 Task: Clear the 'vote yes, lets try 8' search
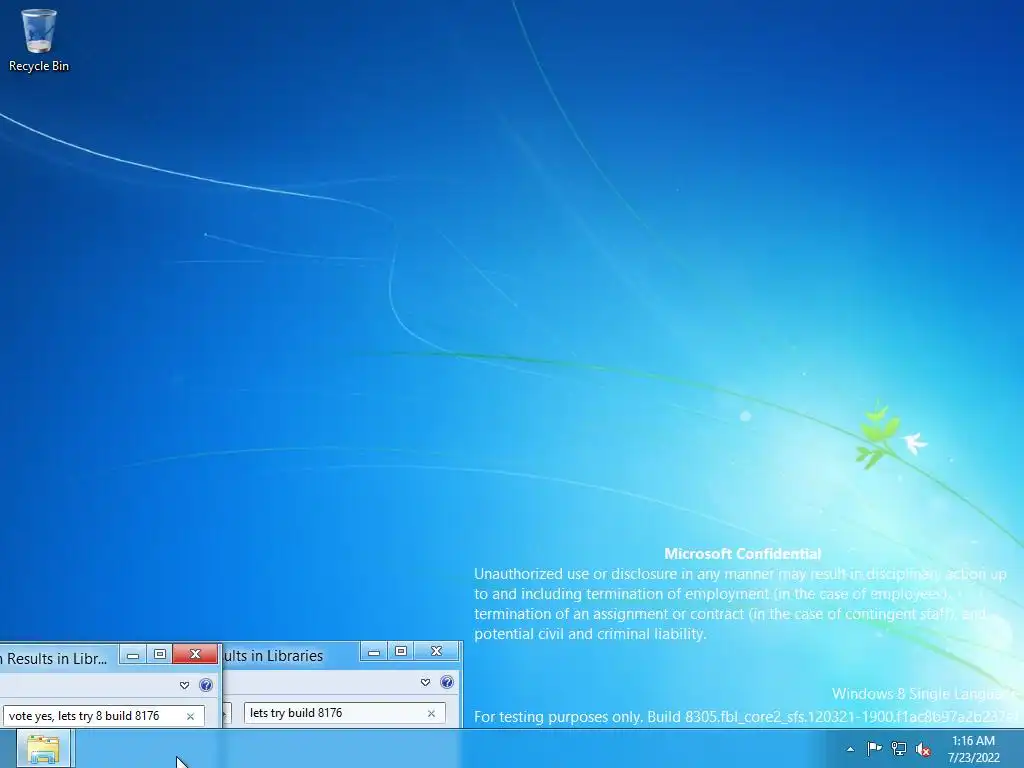[x=190, y=716]
